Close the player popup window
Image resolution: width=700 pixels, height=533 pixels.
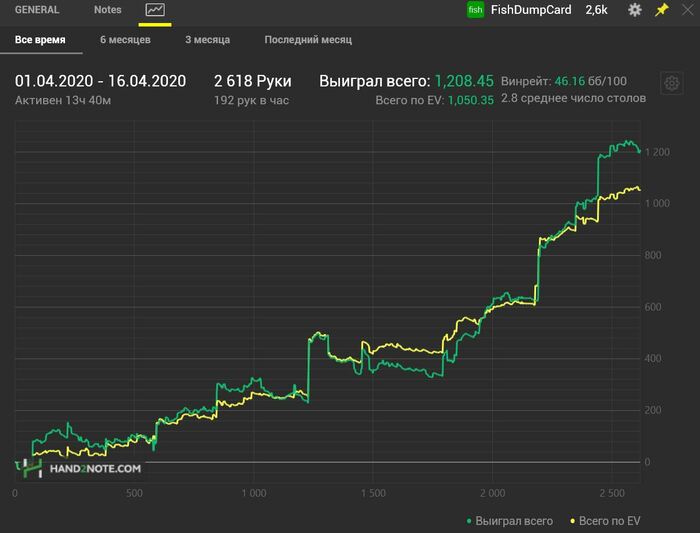688,10
